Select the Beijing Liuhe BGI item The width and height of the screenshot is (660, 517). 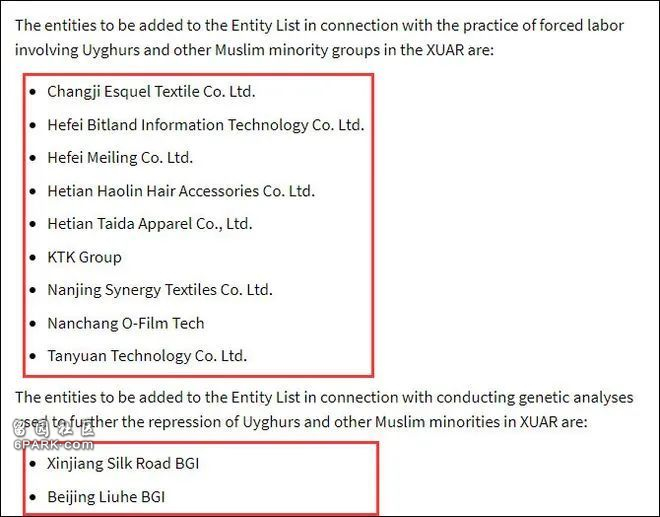106,497
